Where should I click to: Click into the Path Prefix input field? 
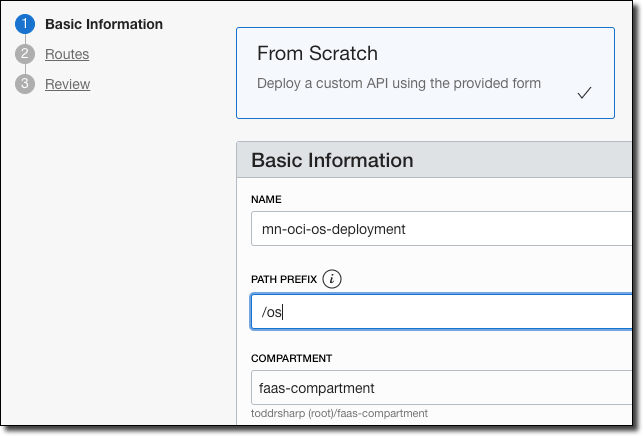coord(440,312)
